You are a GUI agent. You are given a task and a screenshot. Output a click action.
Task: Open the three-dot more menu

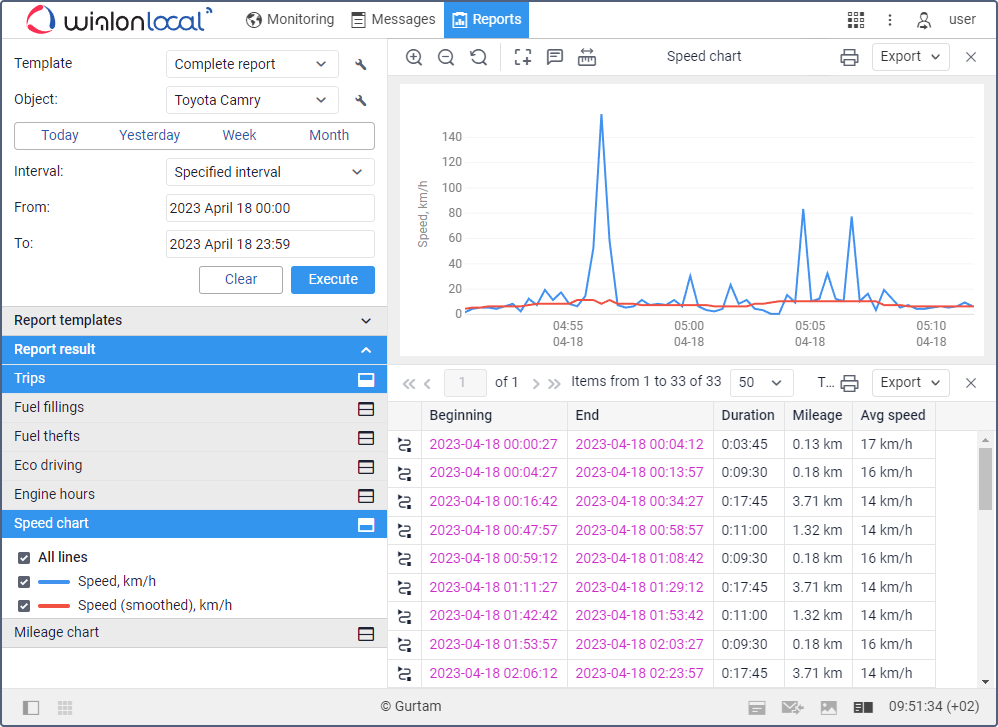pyautogui.click(x=890, y=20)
